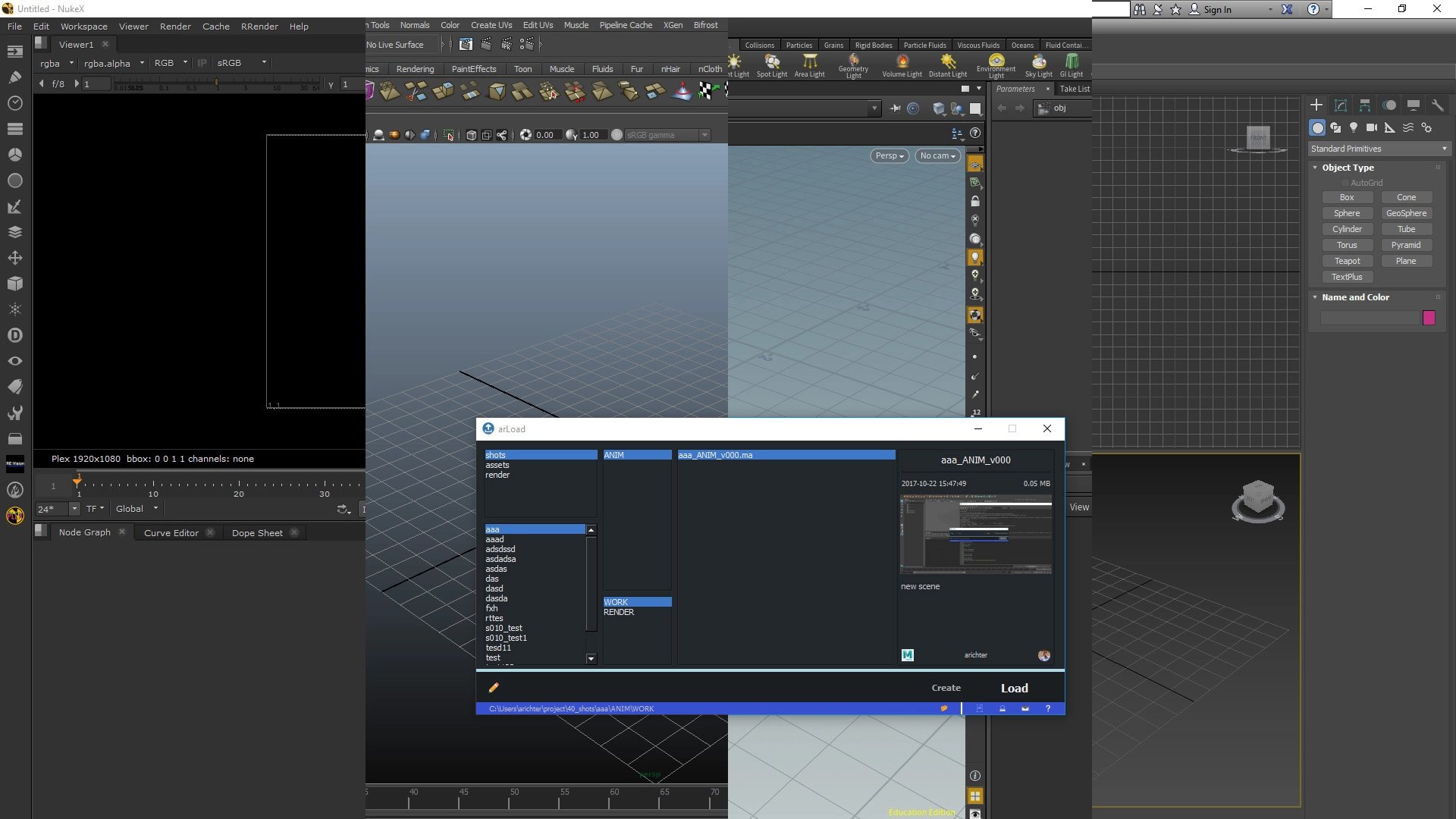The image size is (1456, 819).
Task: Open the Rendering shelf tab in Maya
Action: pyautogui.click(x=415, y=69)
